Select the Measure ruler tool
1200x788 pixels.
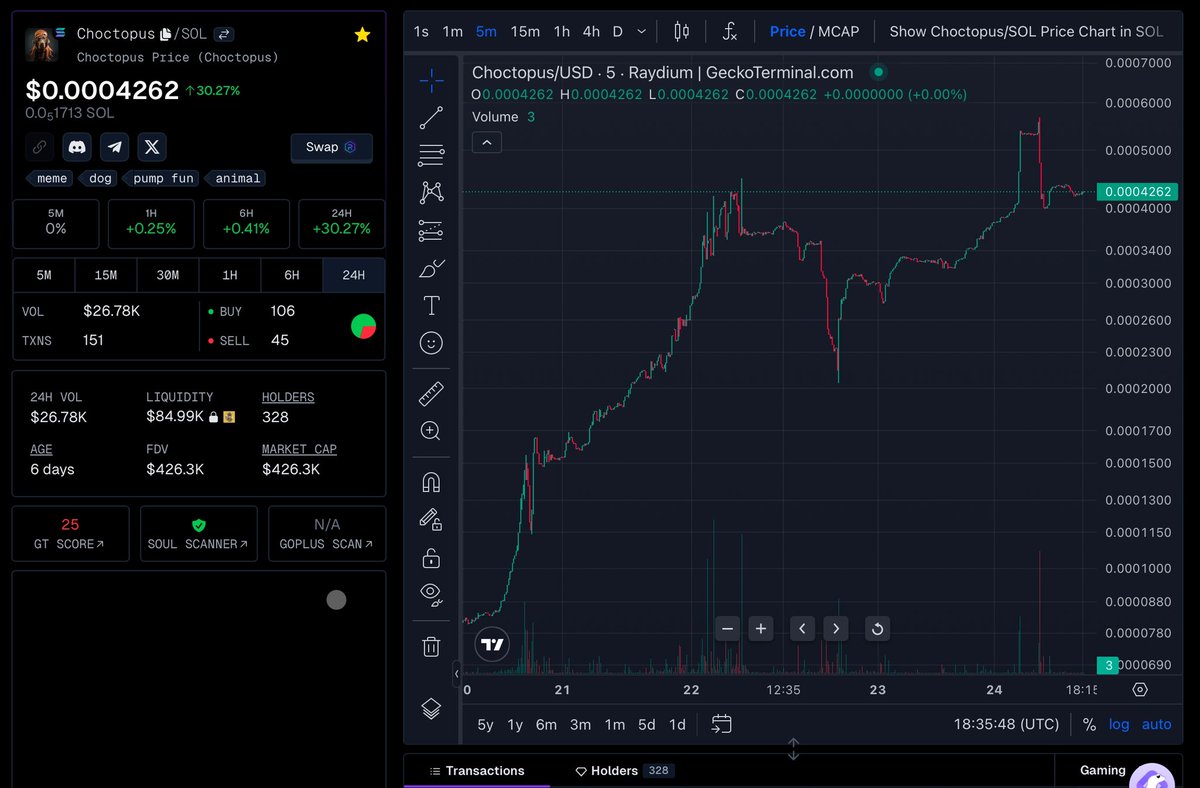tap(430, 393)
